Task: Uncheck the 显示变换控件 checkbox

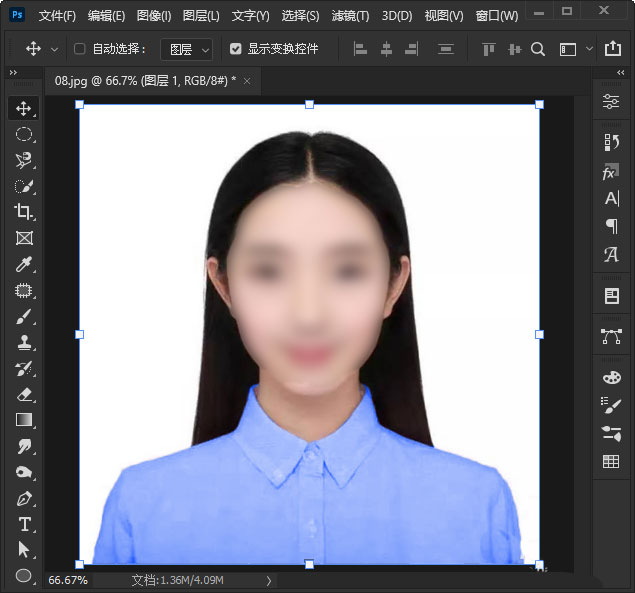Action: click(235, 49)
